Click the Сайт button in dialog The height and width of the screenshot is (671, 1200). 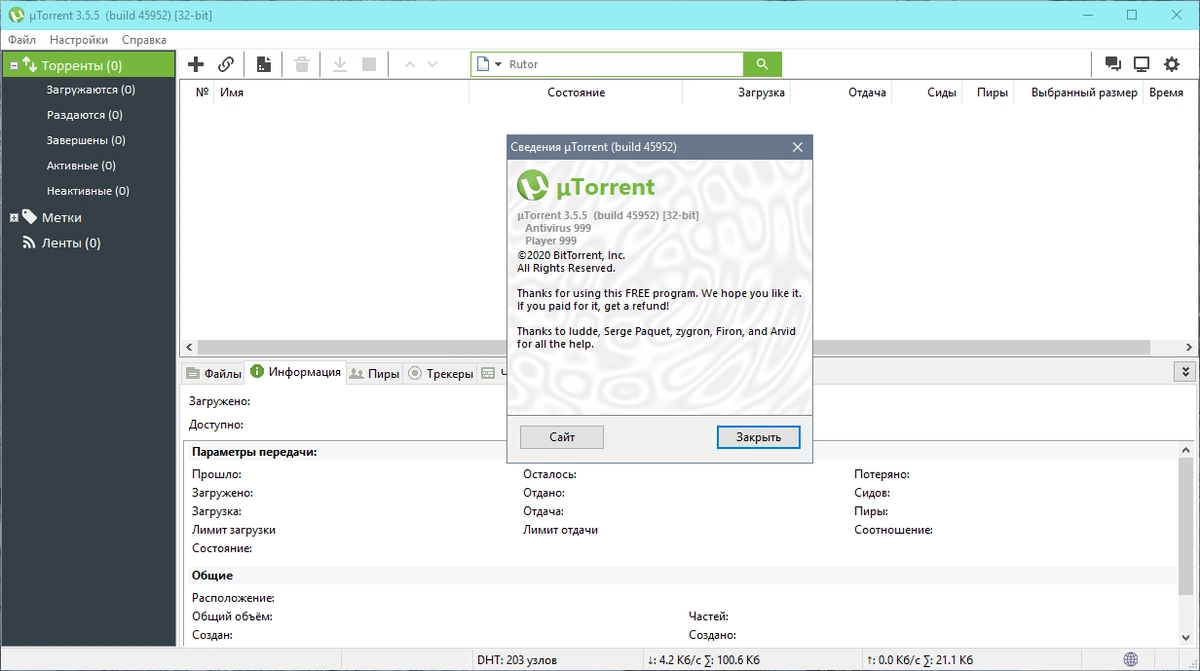click(x=562, y=437)
